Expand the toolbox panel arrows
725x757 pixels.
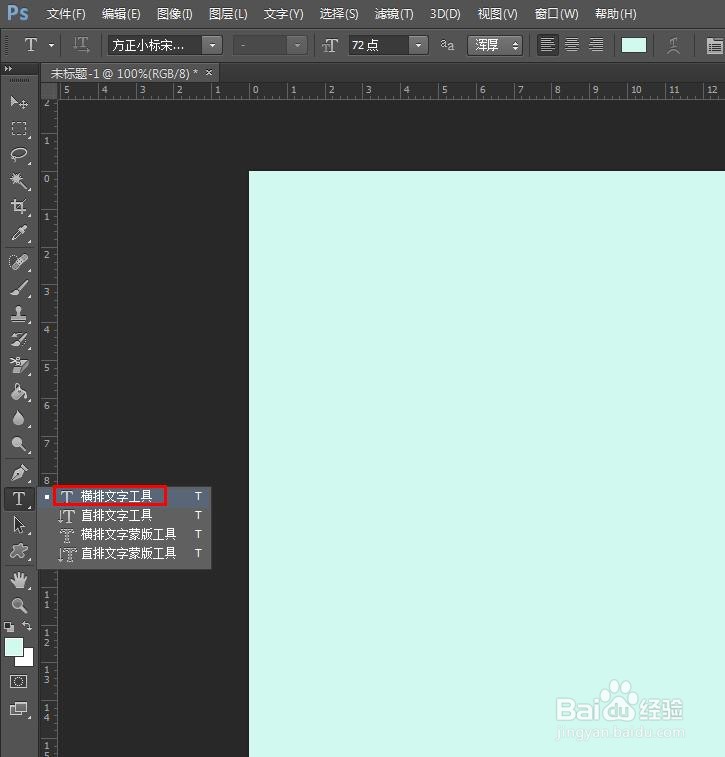(x=8, y=69)
